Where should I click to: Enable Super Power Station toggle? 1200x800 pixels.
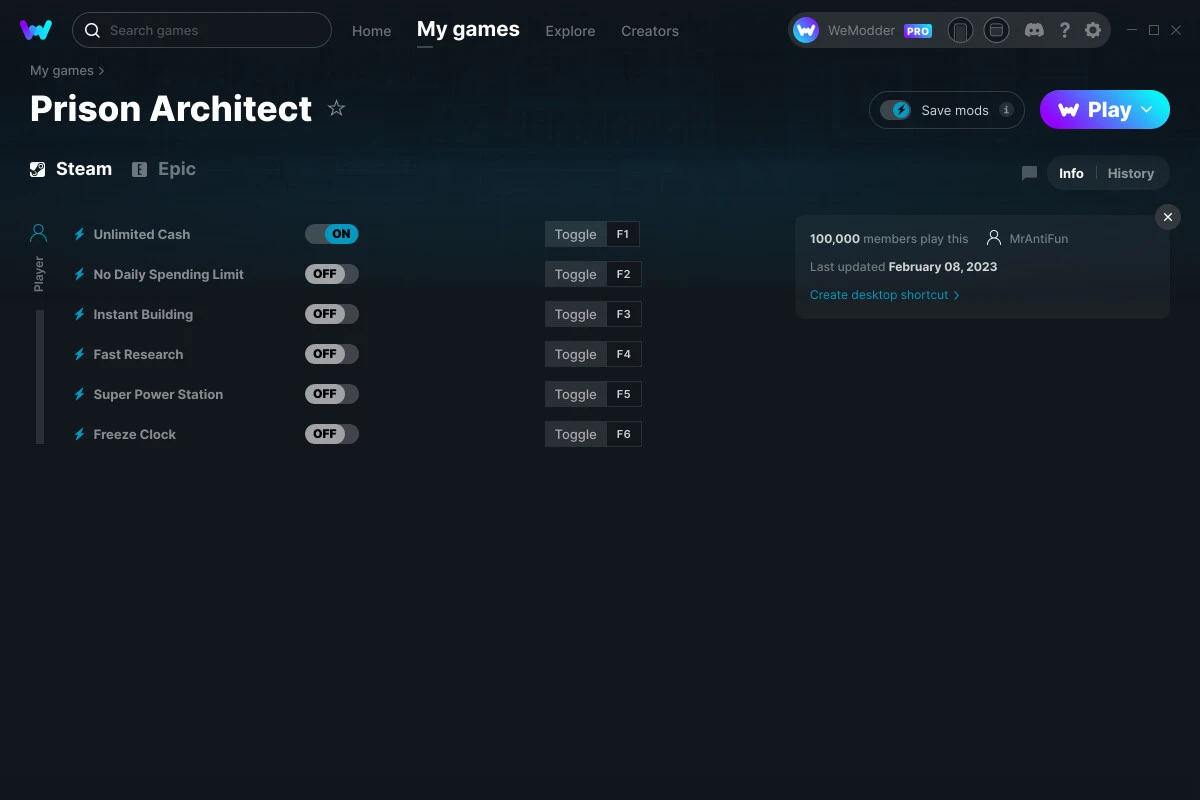(332, 394)
